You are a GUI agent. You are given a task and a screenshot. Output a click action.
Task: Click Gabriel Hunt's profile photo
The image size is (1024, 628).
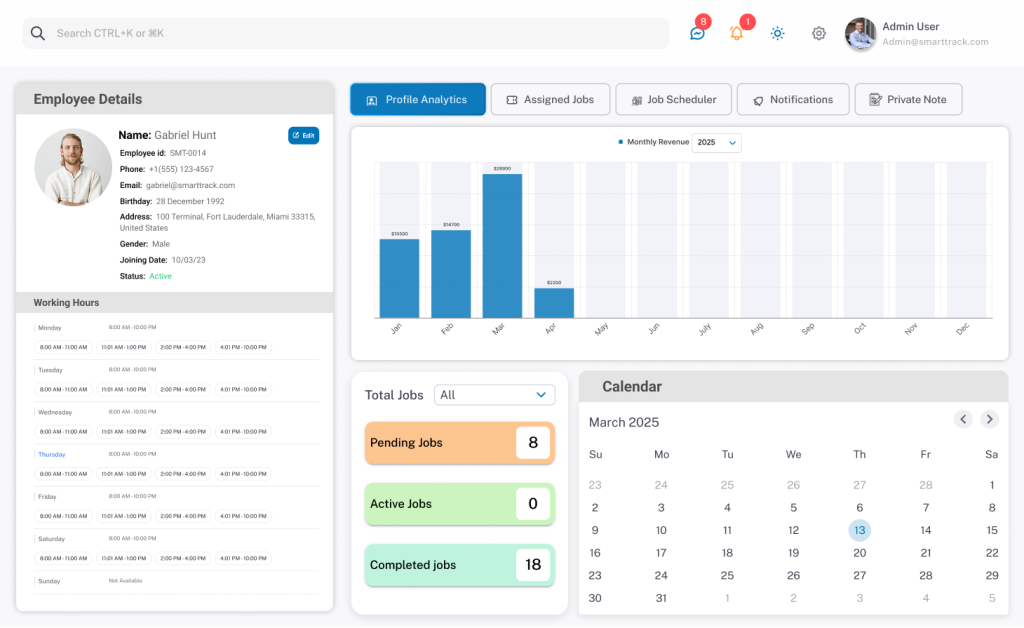[x=73, y=167]
